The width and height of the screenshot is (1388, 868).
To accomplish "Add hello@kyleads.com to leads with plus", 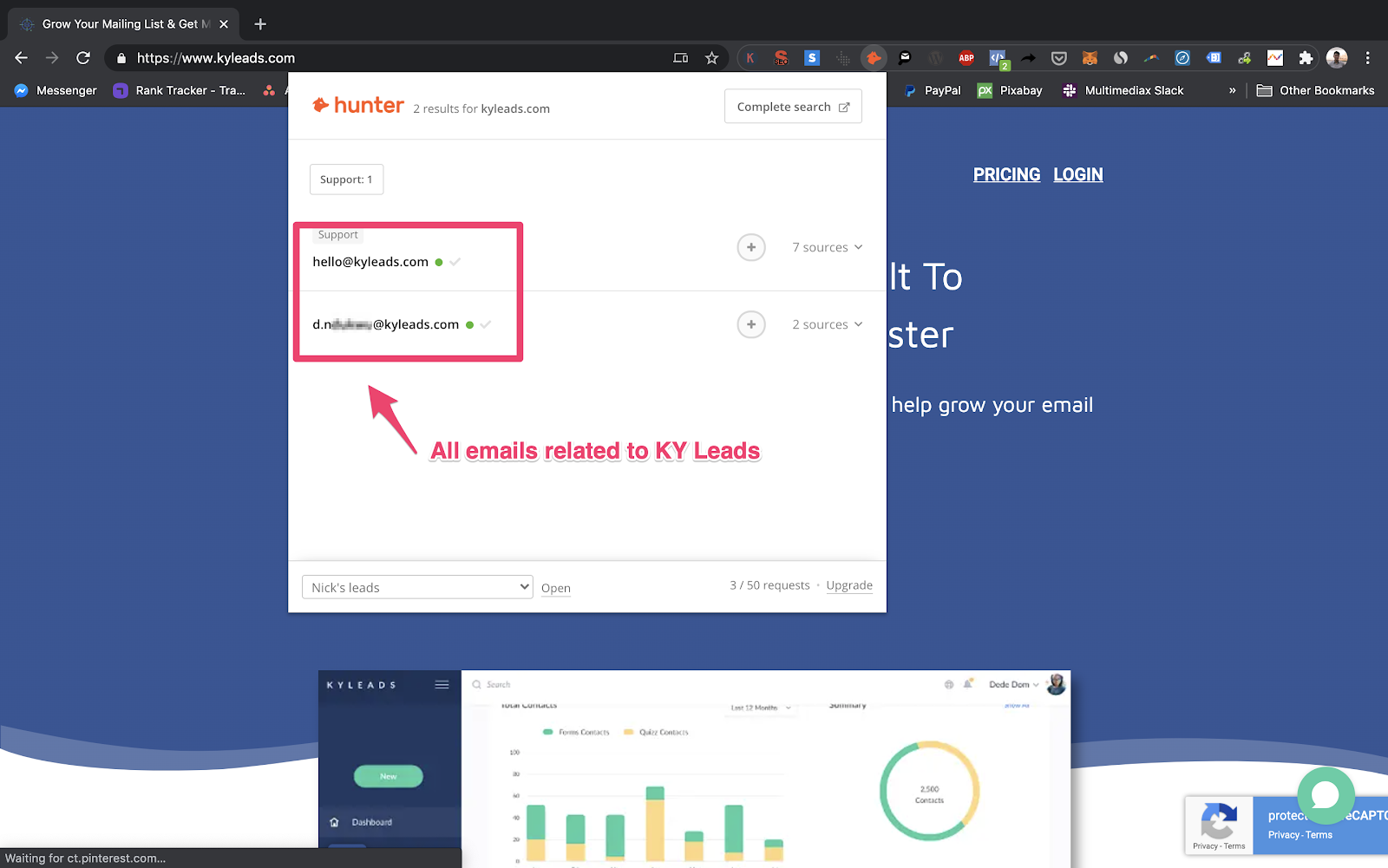I will [751, 247].
